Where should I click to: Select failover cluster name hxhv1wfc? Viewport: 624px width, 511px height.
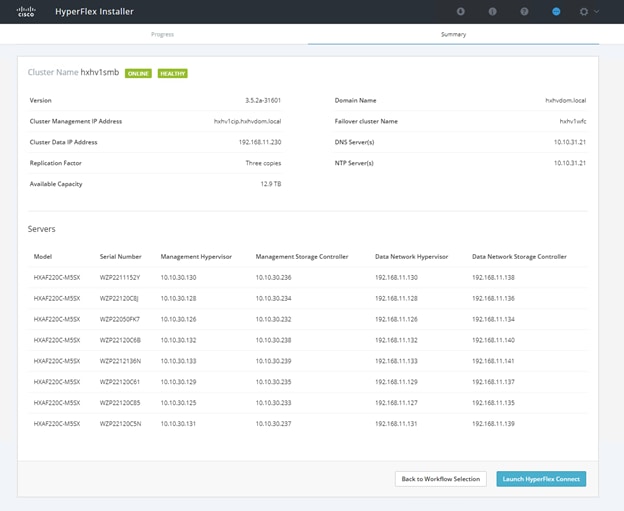573,121
